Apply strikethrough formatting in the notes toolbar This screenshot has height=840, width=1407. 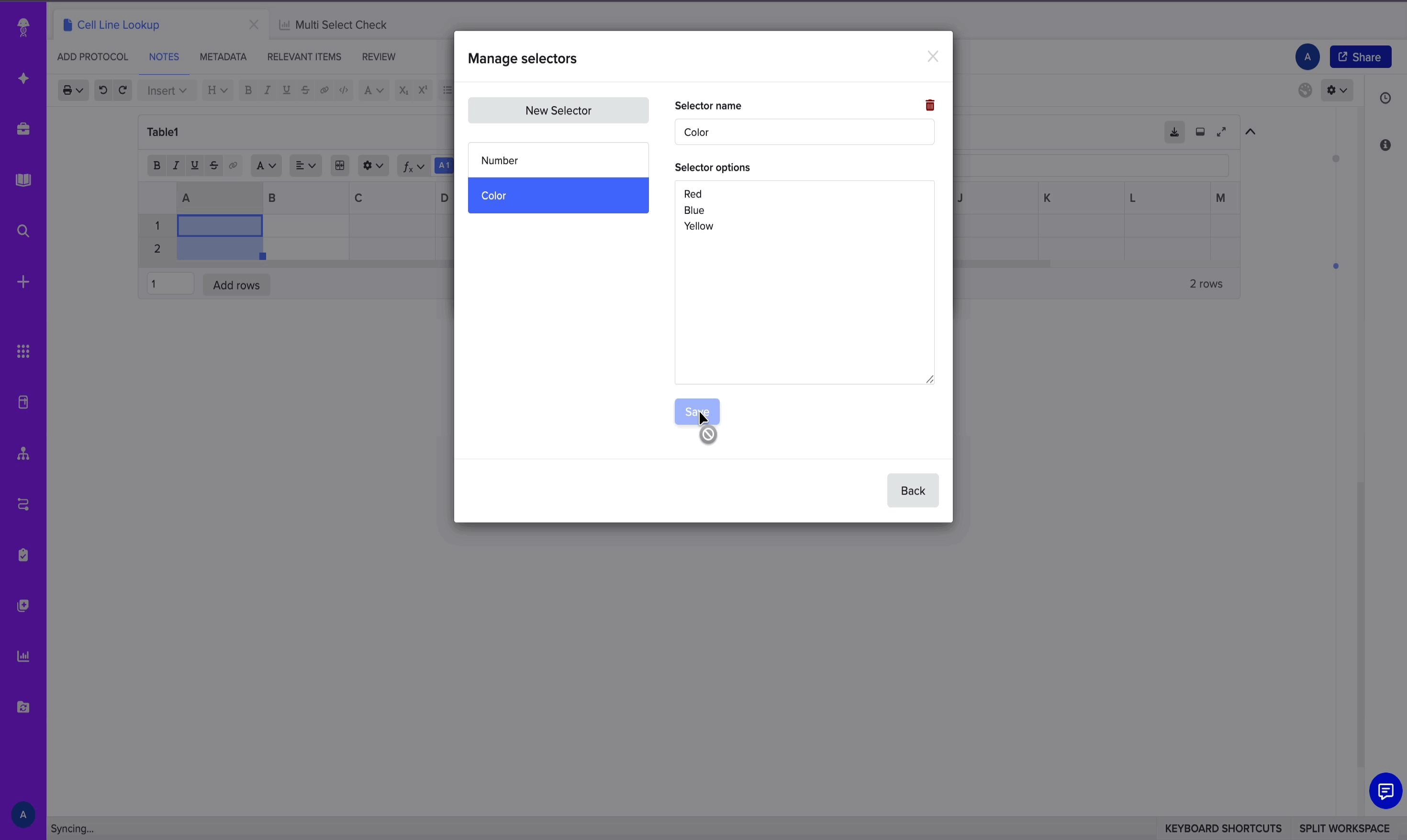[x=305, y=90]
